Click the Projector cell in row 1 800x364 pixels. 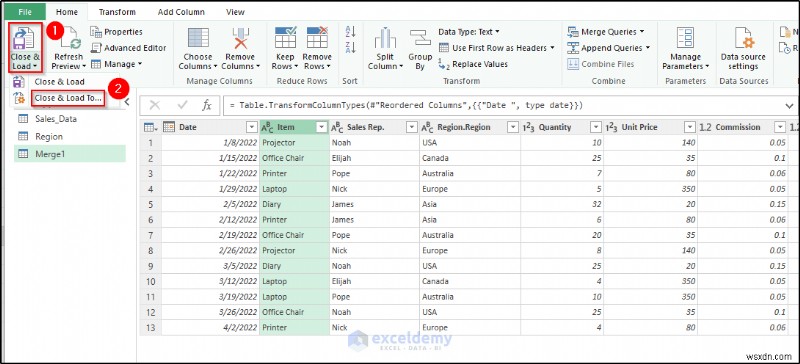(294, 142)
